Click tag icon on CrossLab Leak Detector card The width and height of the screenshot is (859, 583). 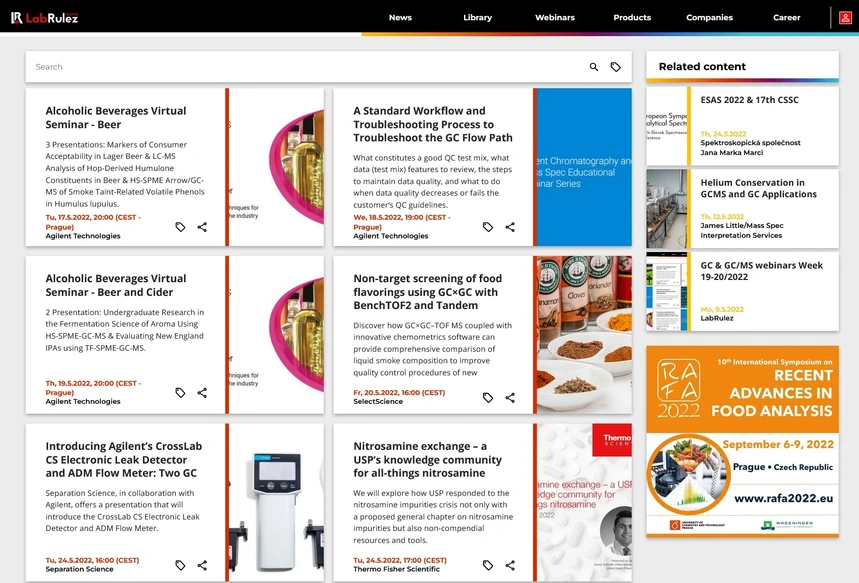point(180,565)
